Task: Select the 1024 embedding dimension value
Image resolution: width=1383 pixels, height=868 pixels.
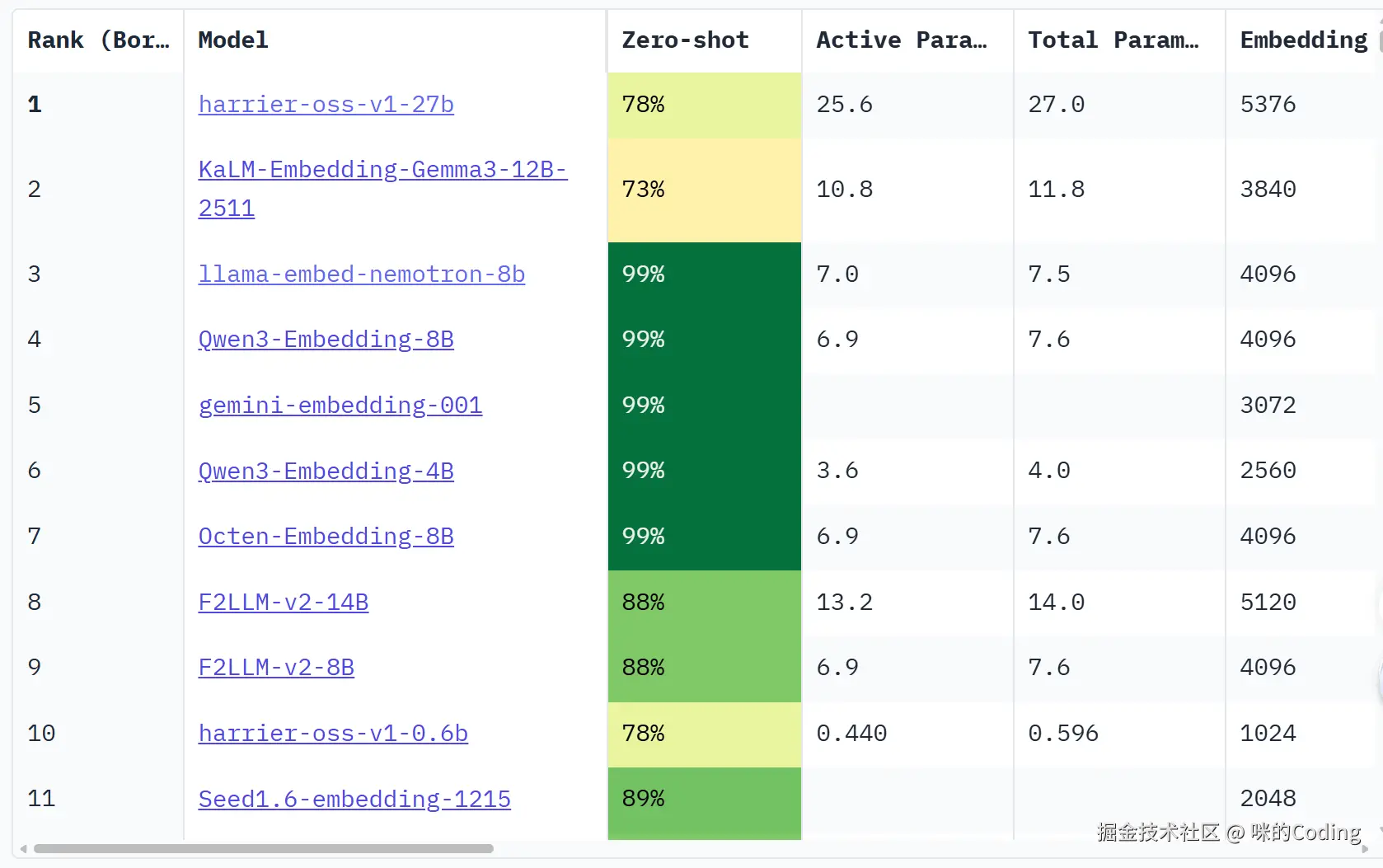Action: [1268, 734]
